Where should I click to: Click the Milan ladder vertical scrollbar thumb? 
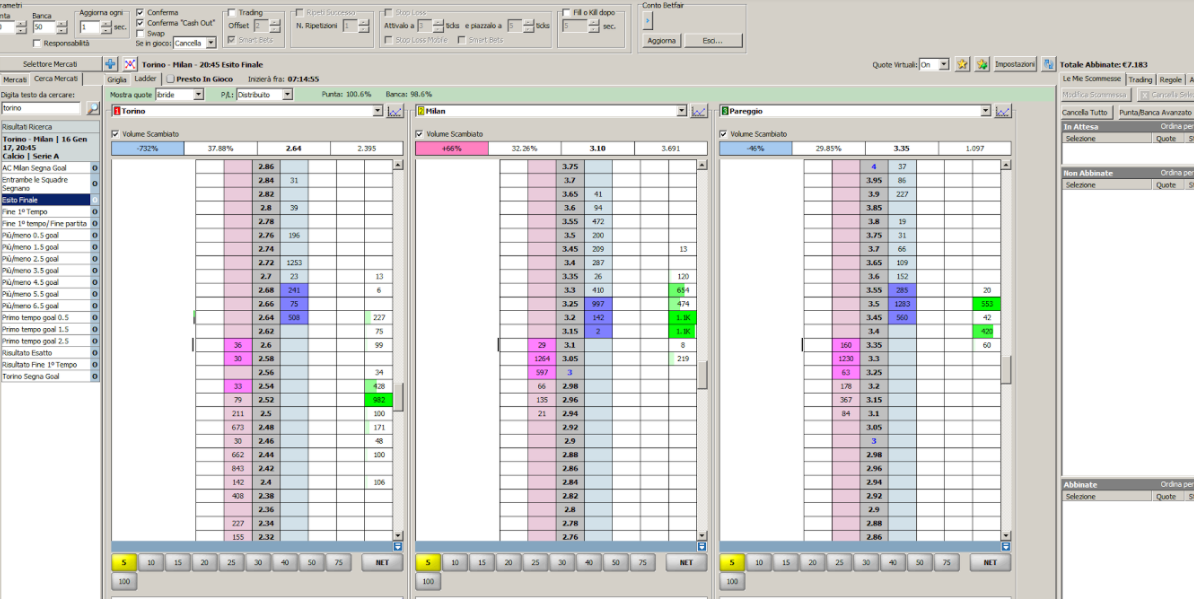(x=702, y=374)
